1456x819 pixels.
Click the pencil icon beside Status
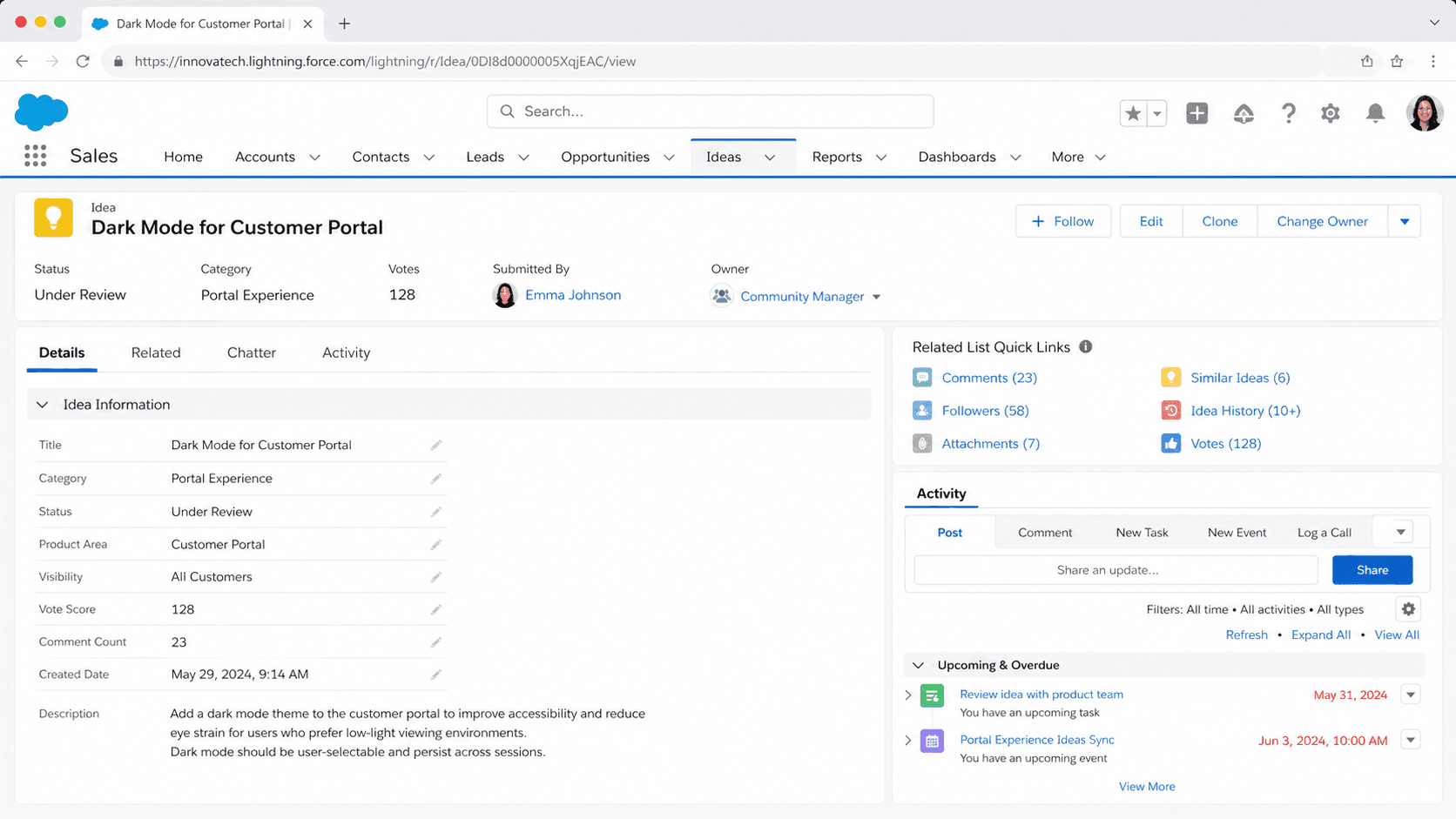pyautogui.click(x=436, y=512)
